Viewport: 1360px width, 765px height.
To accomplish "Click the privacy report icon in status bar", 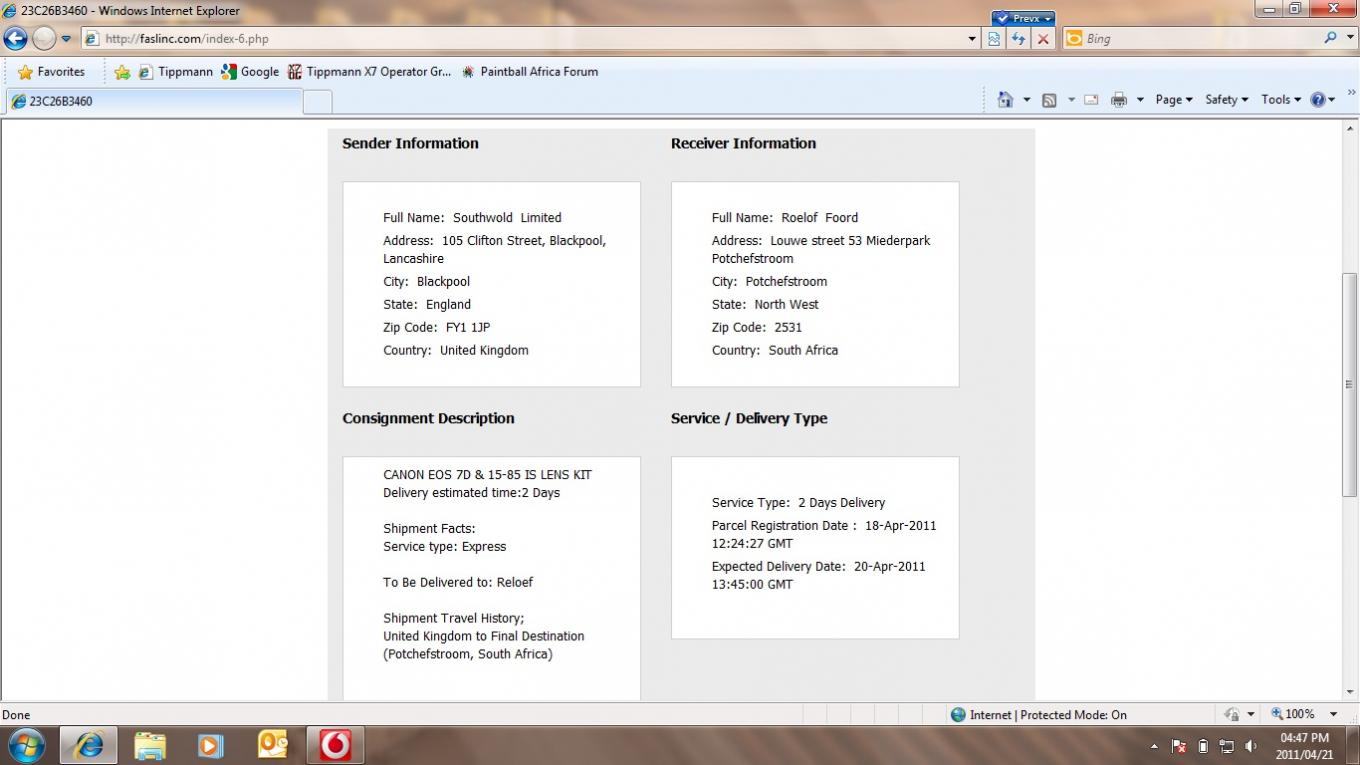I will (1232, 715).
